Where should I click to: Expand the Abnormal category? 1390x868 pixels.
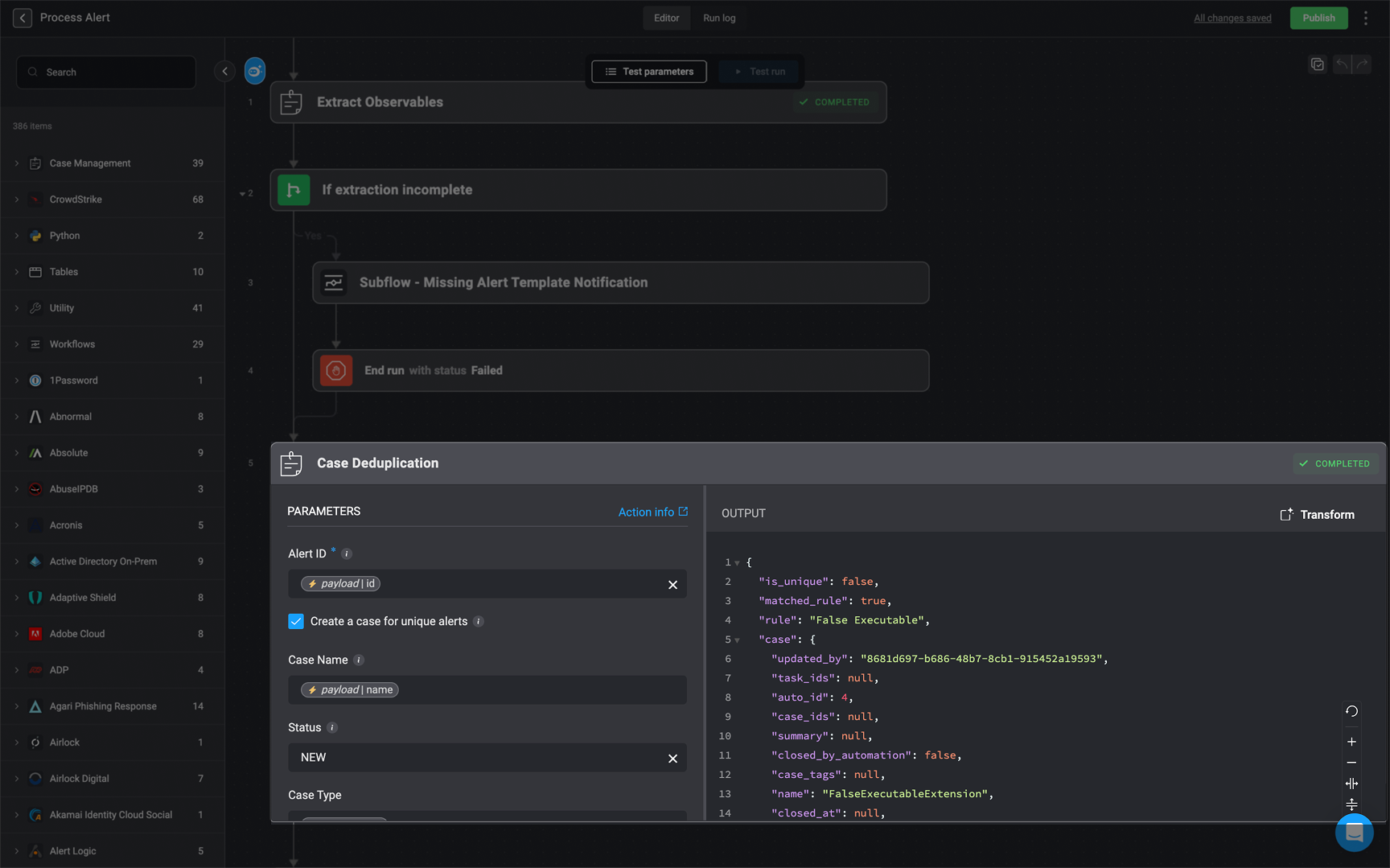[x=16, y=417]
